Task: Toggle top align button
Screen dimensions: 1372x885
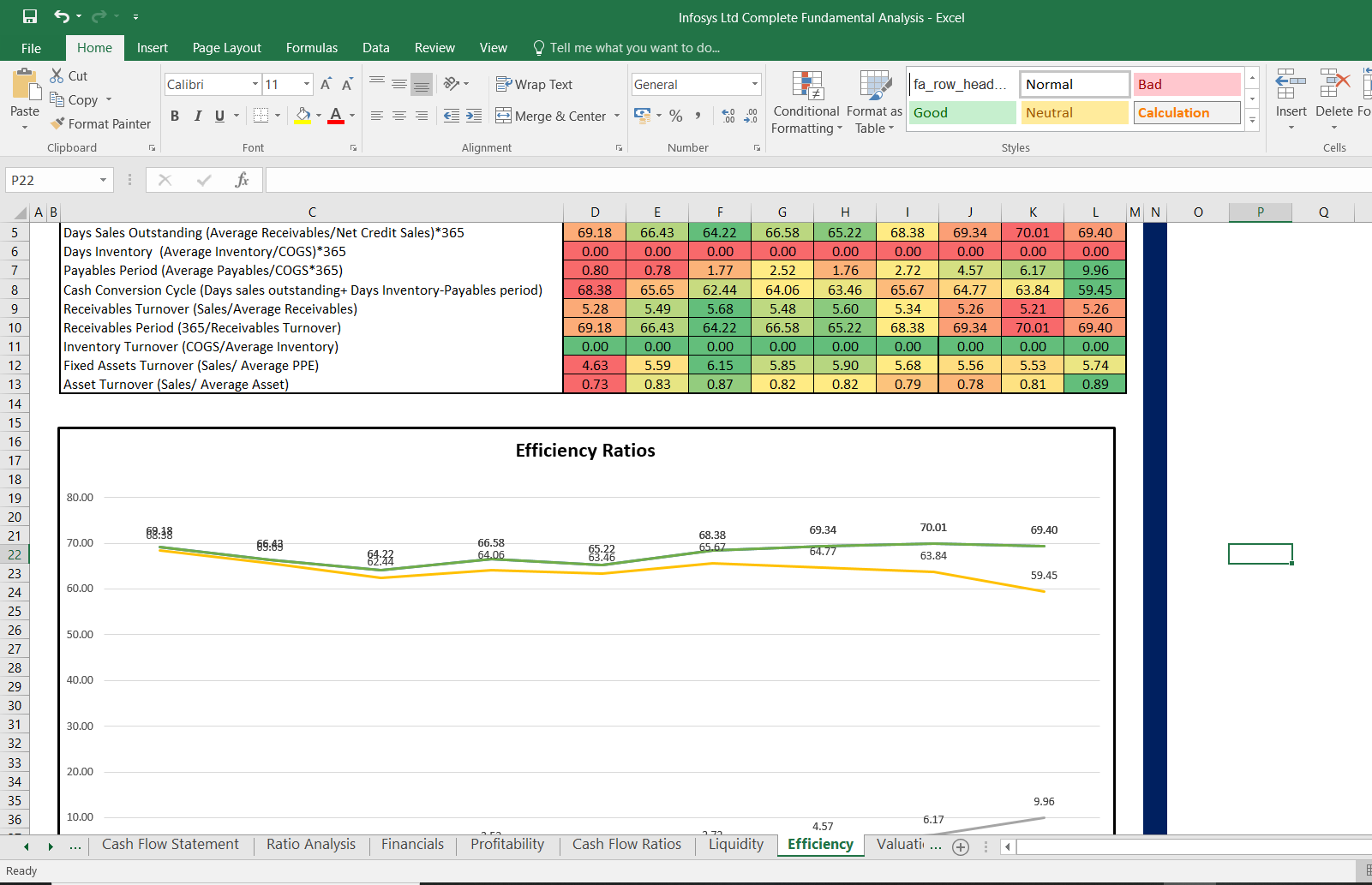Action: tap(377, 84)
